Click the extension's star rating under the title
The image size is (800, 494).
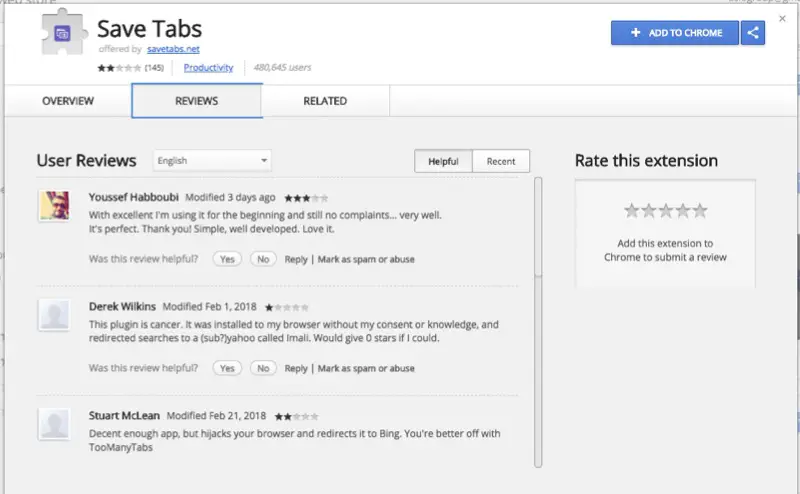(119, 68)
